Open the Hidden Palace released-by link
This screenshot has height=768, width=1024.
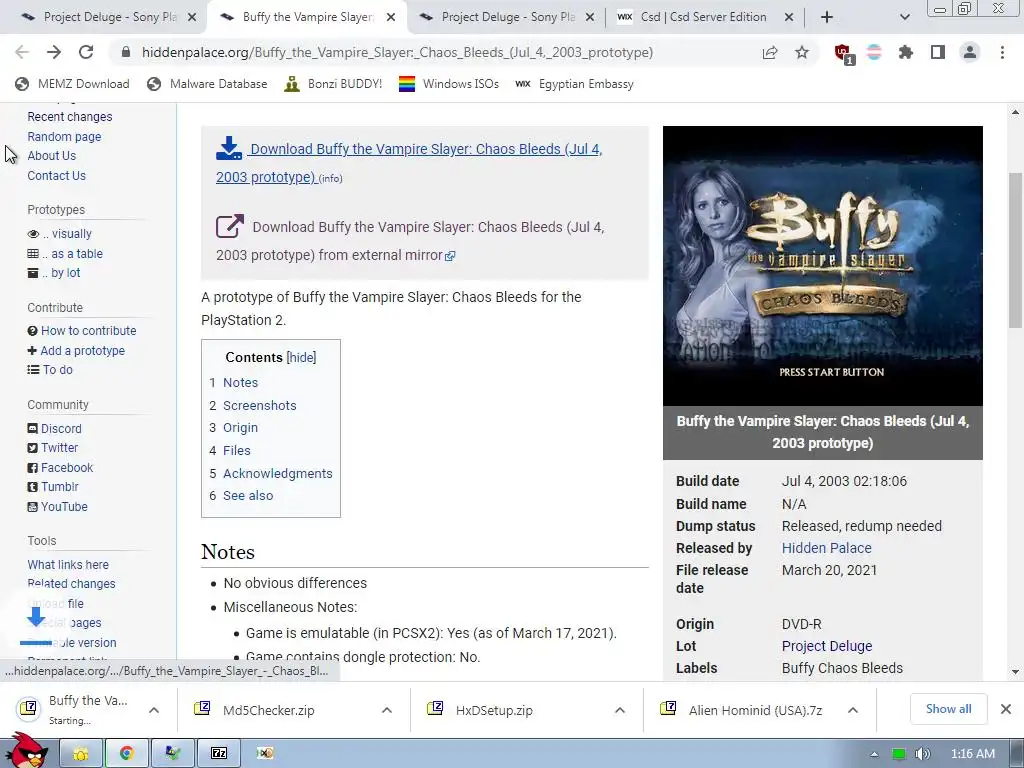coord(826,548)
